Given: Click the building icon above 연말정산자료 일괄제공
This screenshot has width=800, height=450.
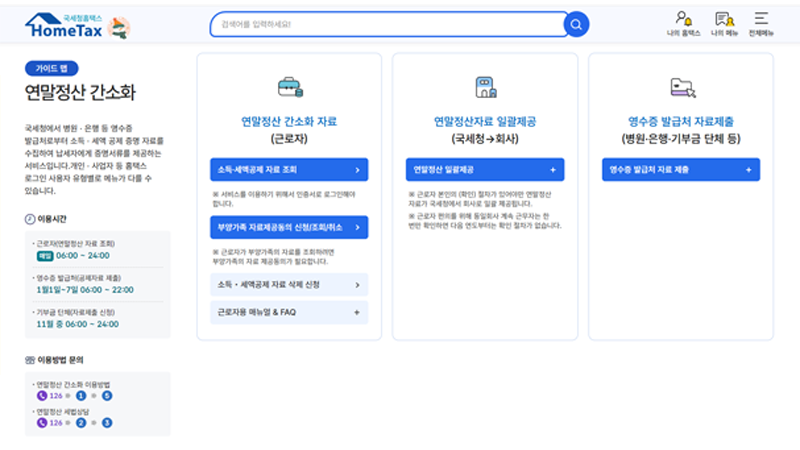Looking at the screenshot, I should pyautogui.click(x=485, y=87).
